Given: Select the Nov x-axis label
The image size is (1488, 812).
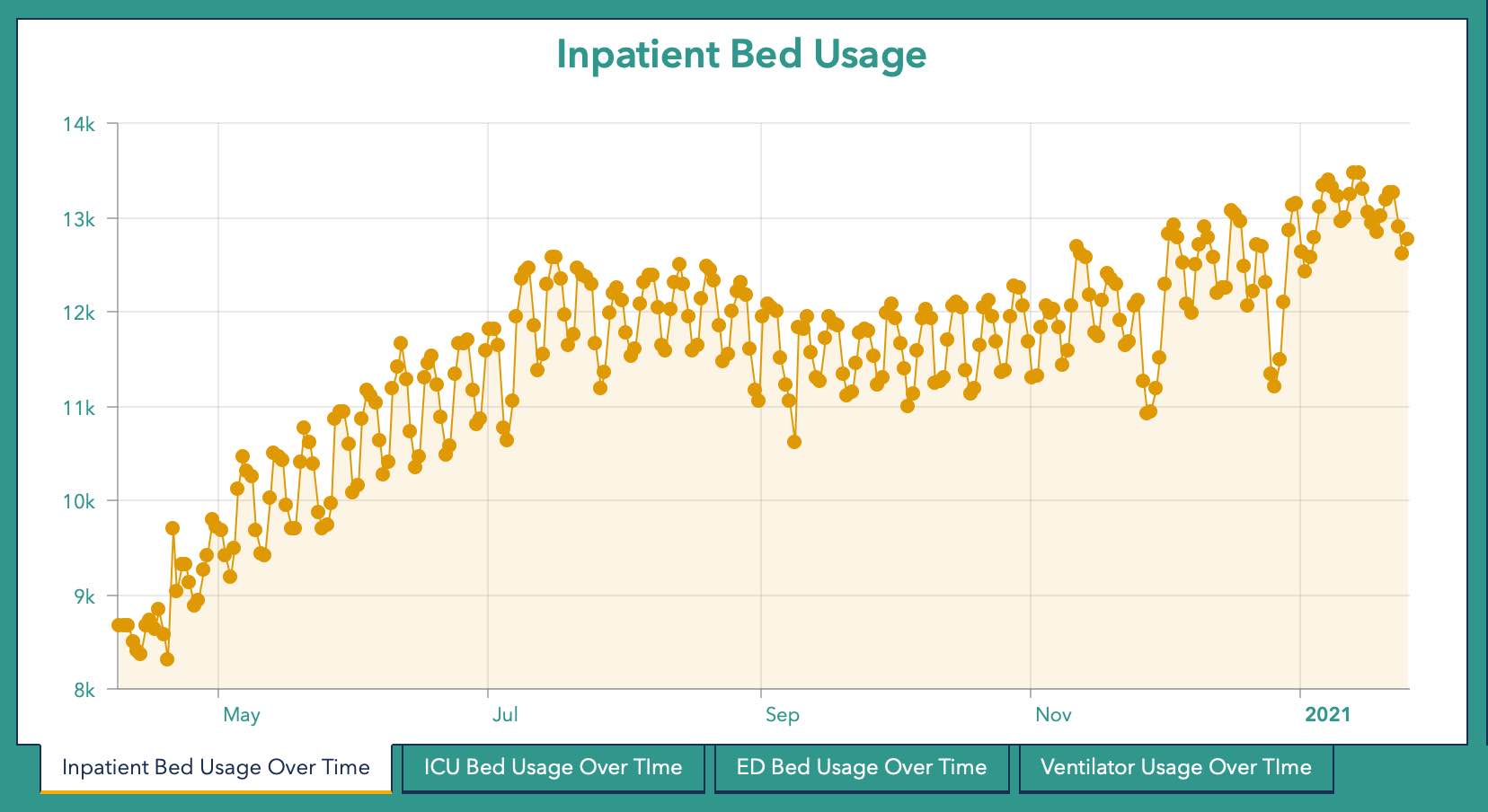Looking at the screenshot, I should tap(1053, 715).
